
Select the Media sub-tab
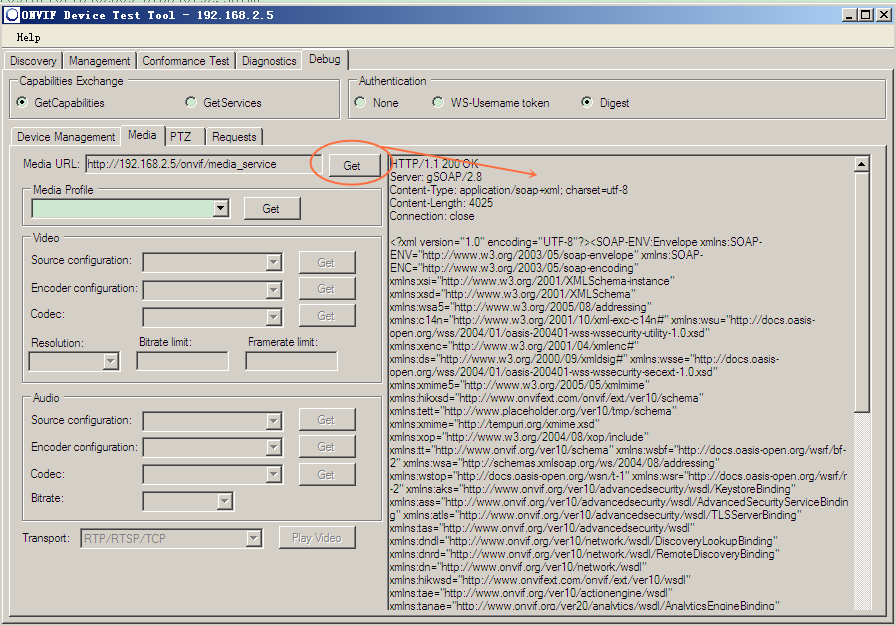coord(142,135)
